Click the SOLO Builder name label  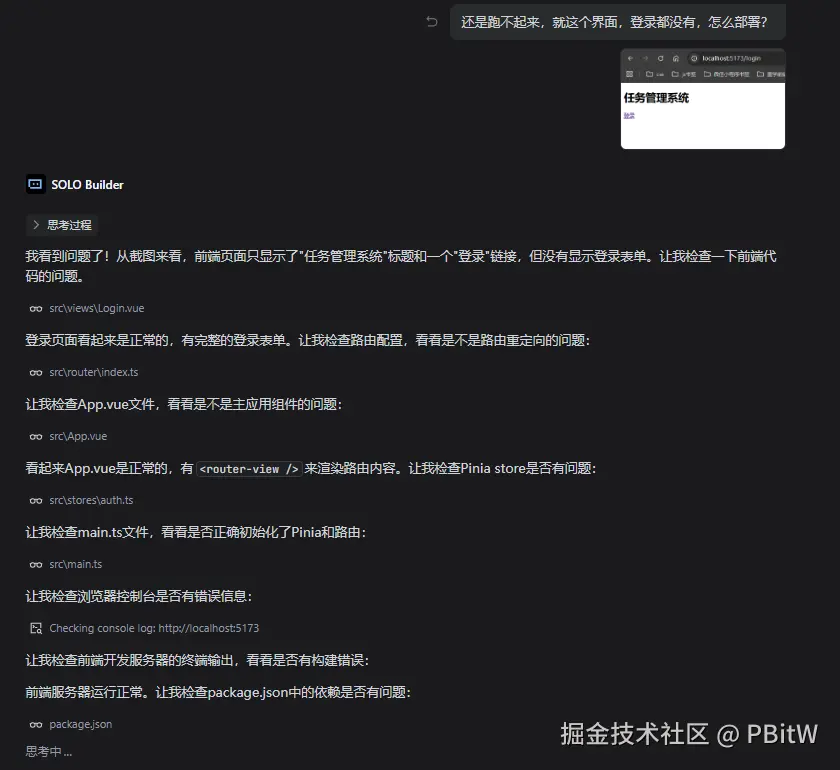[x=87, y=185]
